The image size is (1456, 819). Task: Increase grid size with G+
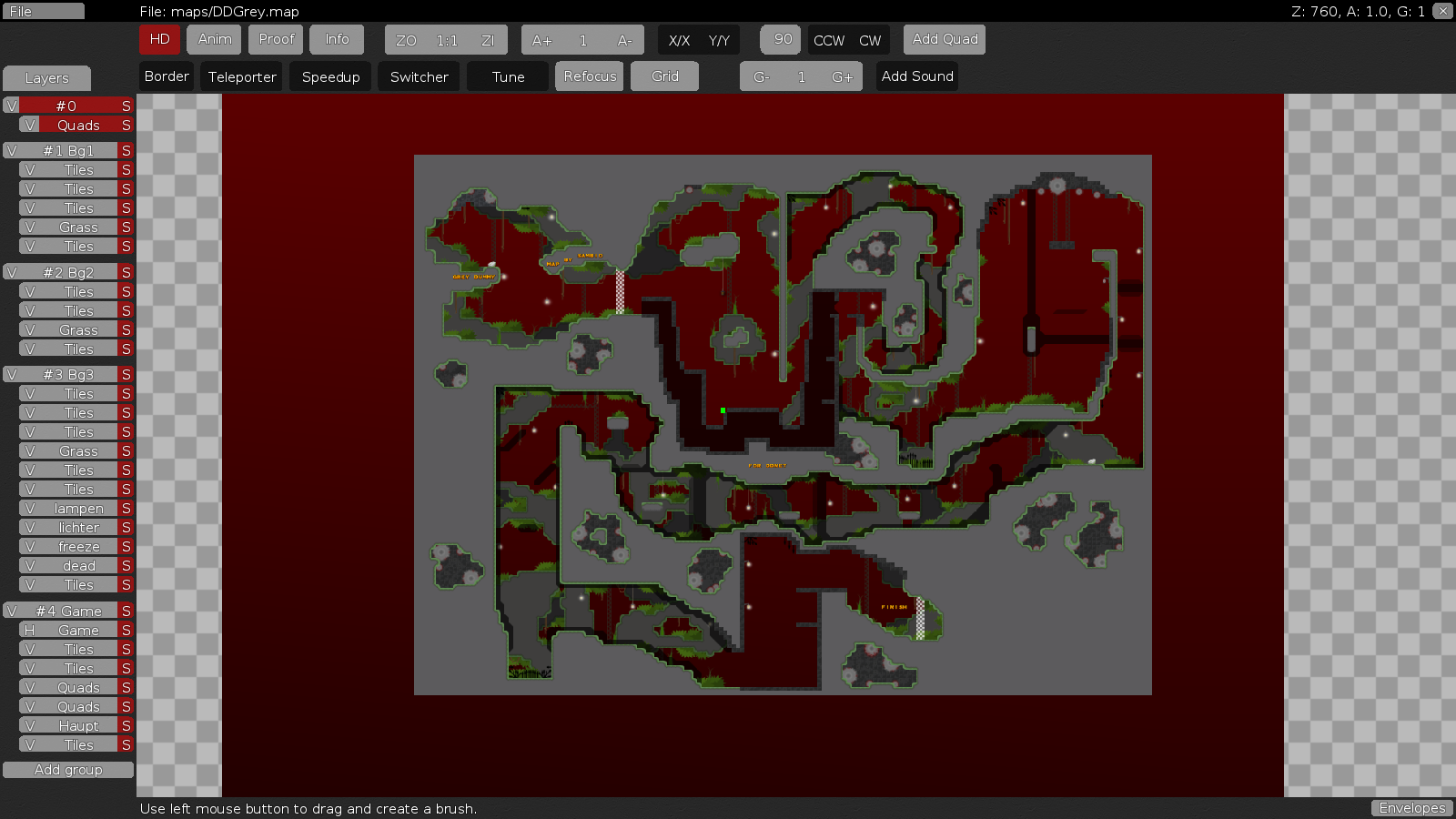(842, 76)
